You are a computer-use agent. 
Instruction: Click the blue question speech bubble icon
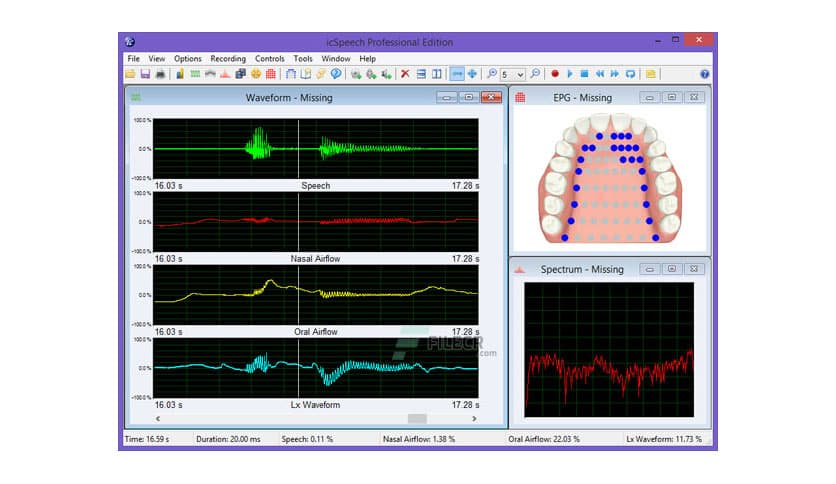(336, 74)
